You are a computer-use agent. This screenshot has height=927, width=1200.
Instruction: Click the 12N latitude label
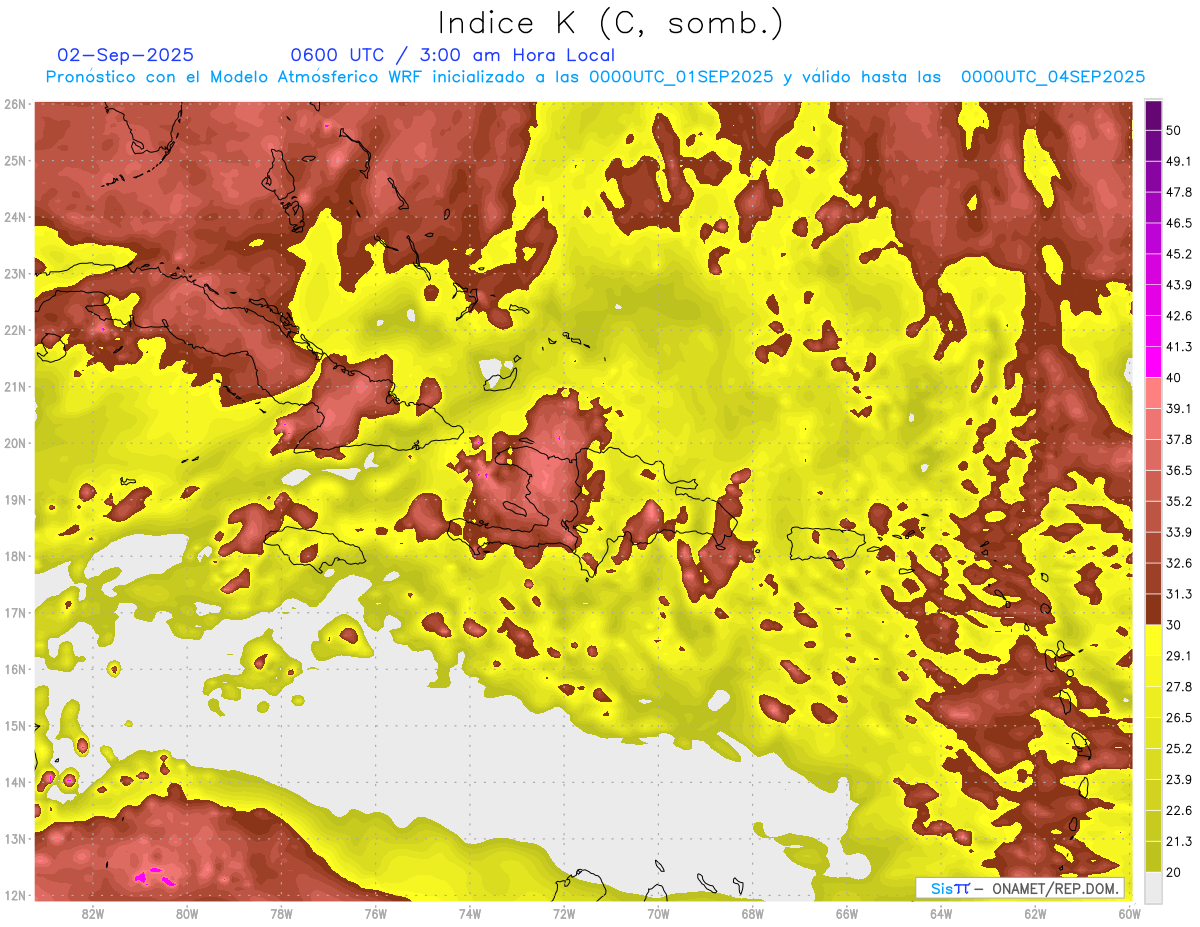point(15,895)
